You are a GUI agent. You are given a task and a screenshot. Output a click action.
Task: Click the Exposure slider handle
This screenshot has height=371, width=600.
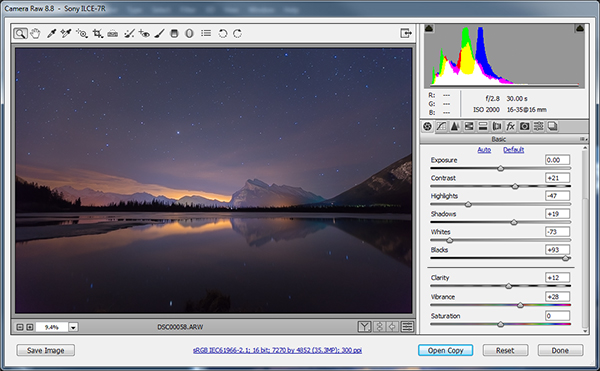tap(501, 168)
